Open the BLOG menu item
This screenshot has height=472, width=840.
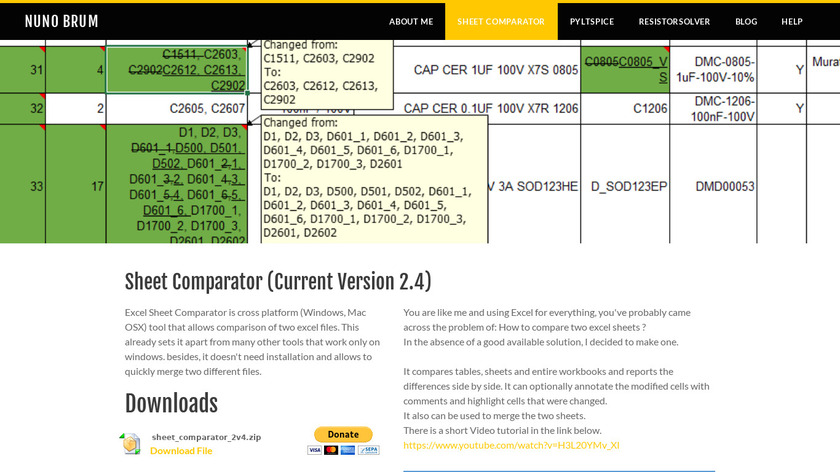coord(746,21)
